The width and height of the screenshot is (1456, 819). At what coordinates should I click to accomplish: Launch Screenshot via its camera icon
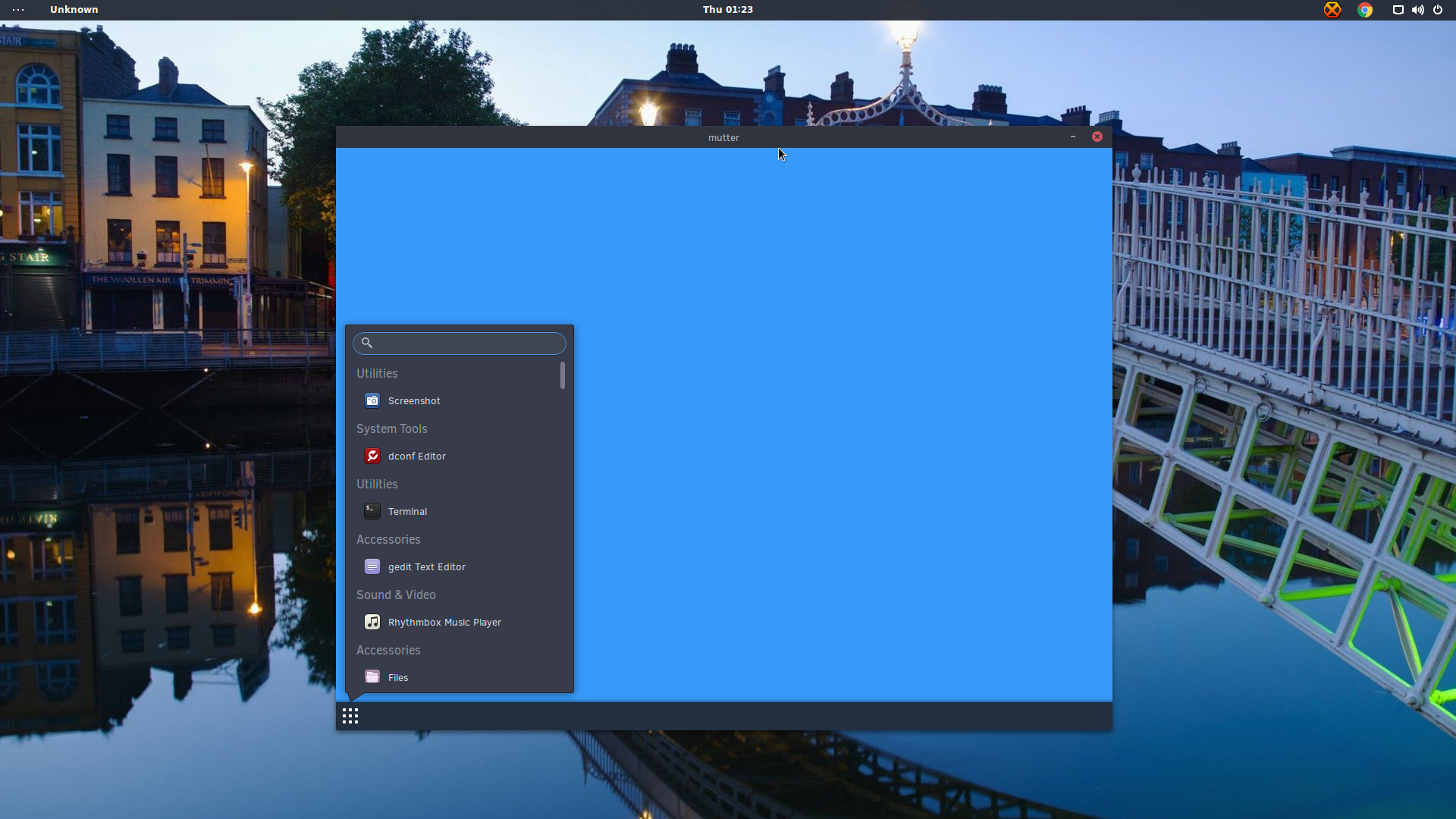point(372,400)
